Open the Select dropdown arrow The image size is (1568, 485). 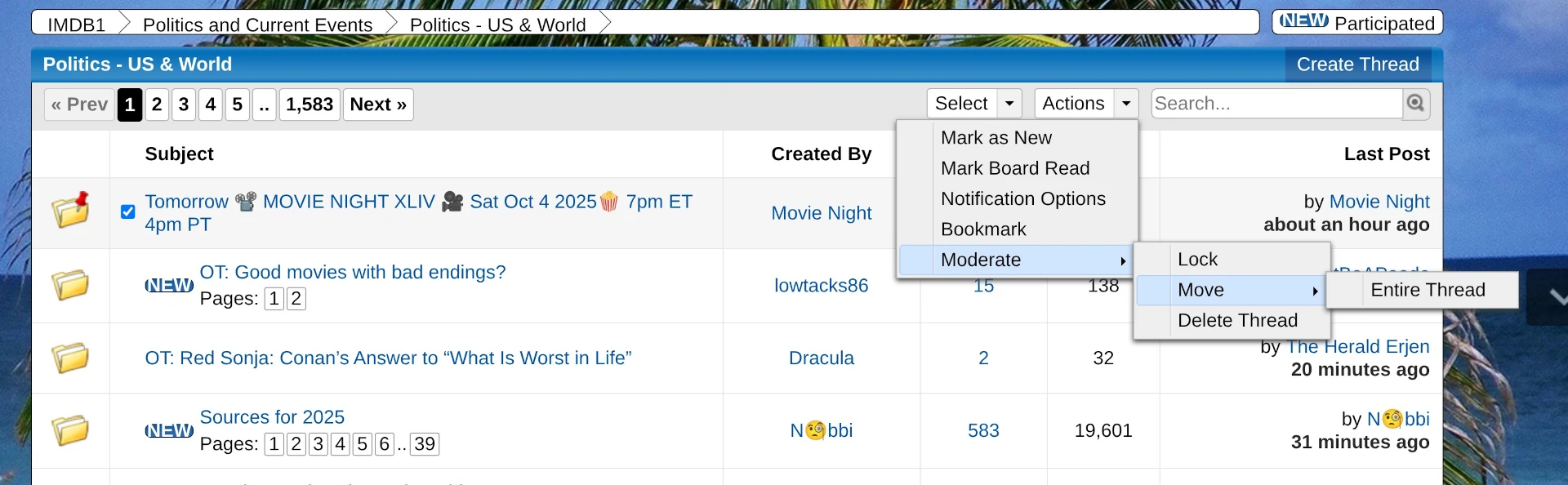coord(1009,104)
